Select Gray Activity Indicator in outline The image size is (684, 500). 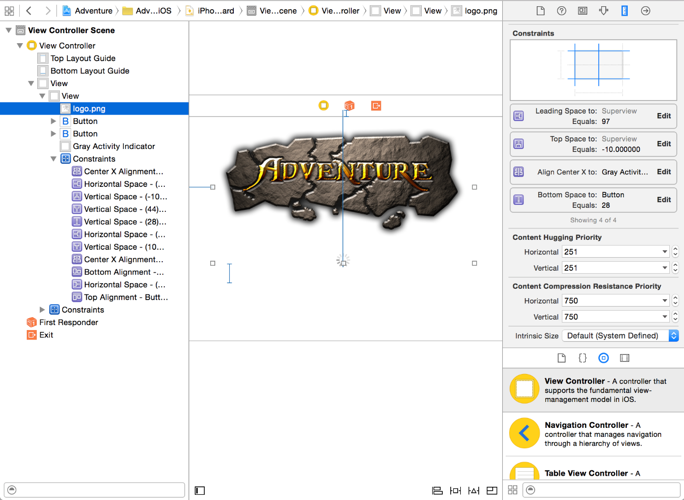108,146
